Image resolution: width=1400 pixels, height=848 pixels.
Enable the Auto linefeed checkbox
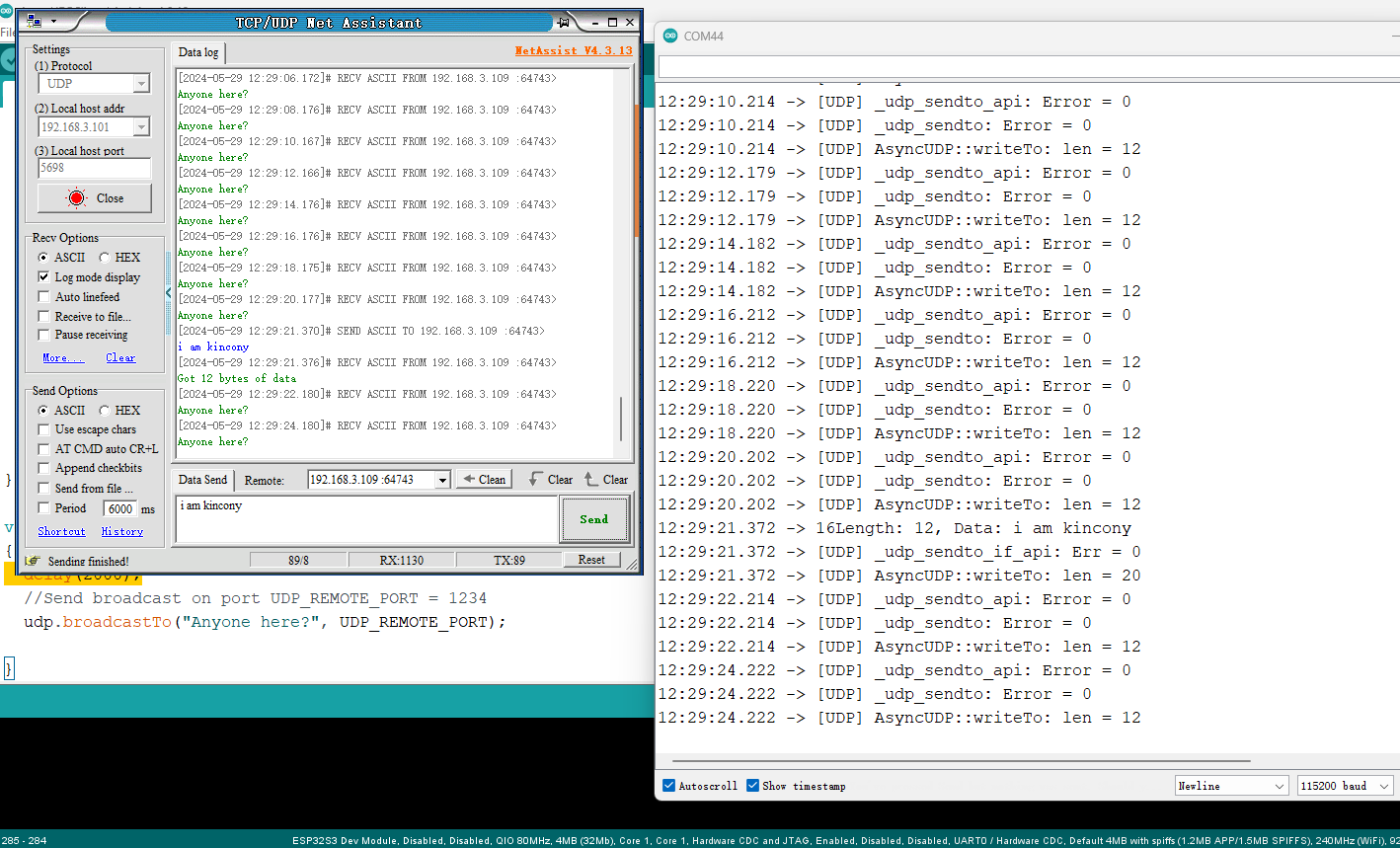43,297
